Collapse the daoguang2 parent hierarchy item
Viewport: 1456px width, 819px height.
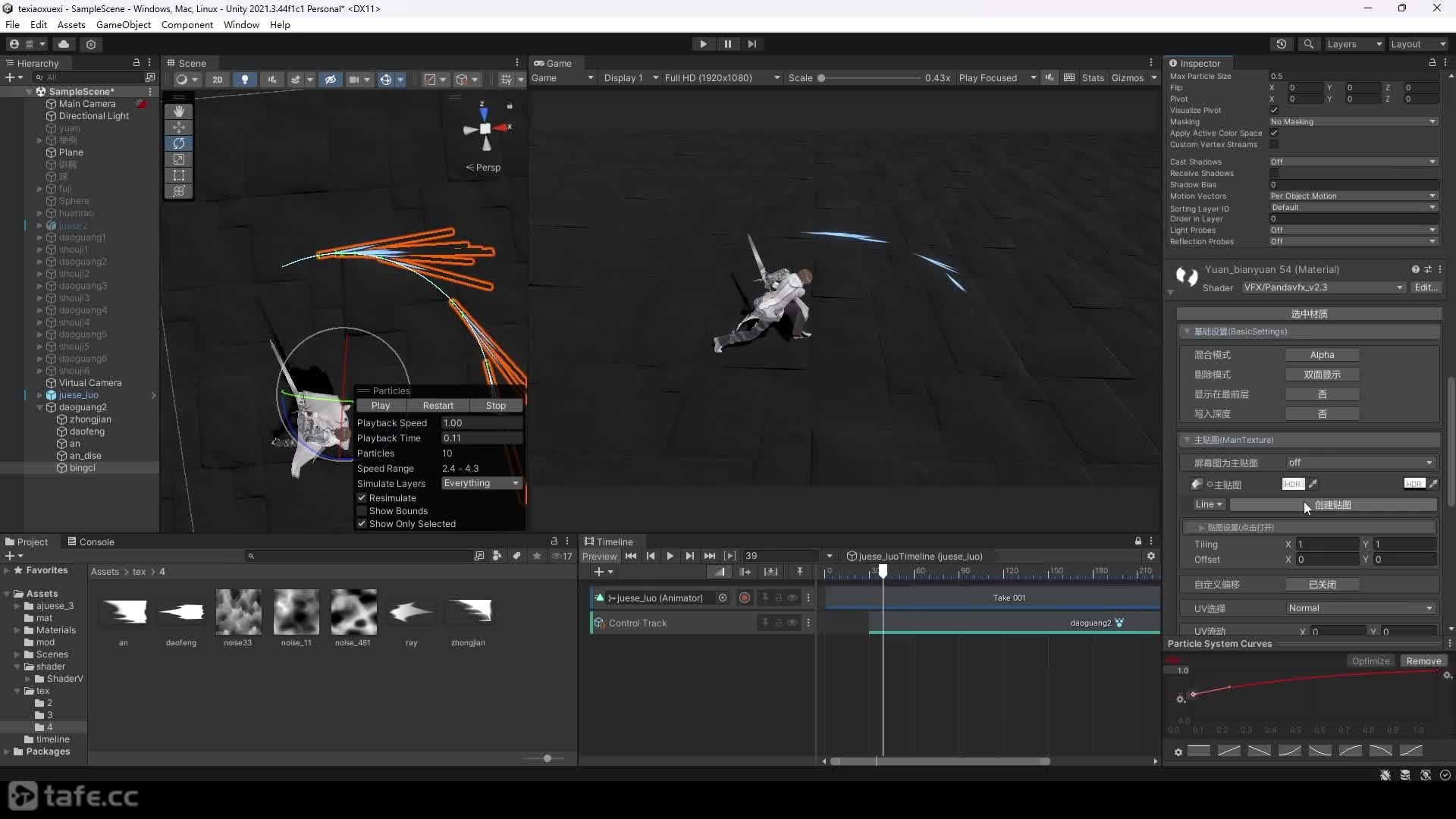coord(40,407)
